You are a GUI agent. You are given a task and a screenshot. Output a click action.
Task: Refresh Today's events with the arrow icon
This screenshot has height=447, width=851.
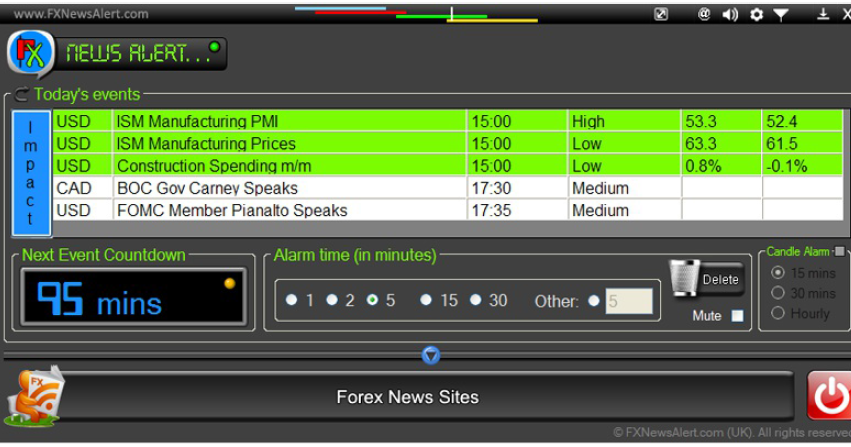point(21,94)
